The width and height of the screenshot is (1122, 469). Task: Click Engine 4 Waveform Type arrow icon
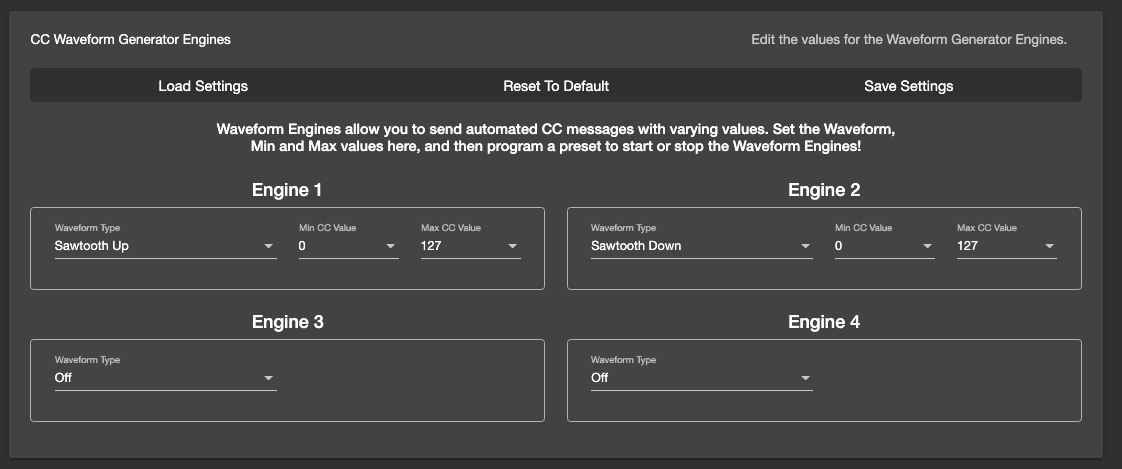point(804,378)
